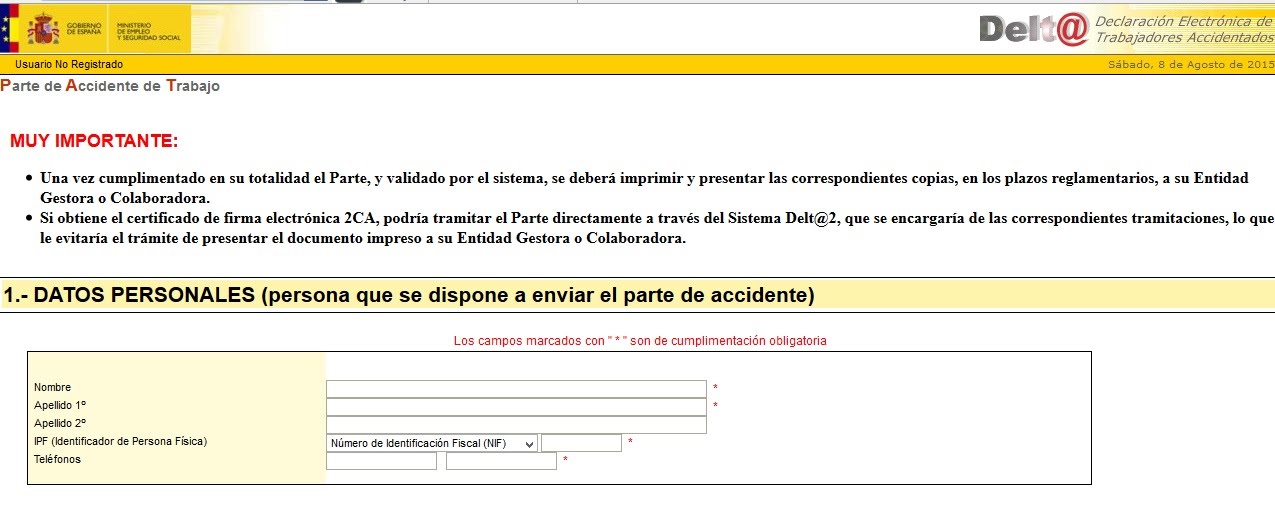Click the 'Usuario No Registrado' status text
This screenshot has width=1275, height=532.
click(x=69, y=65)
